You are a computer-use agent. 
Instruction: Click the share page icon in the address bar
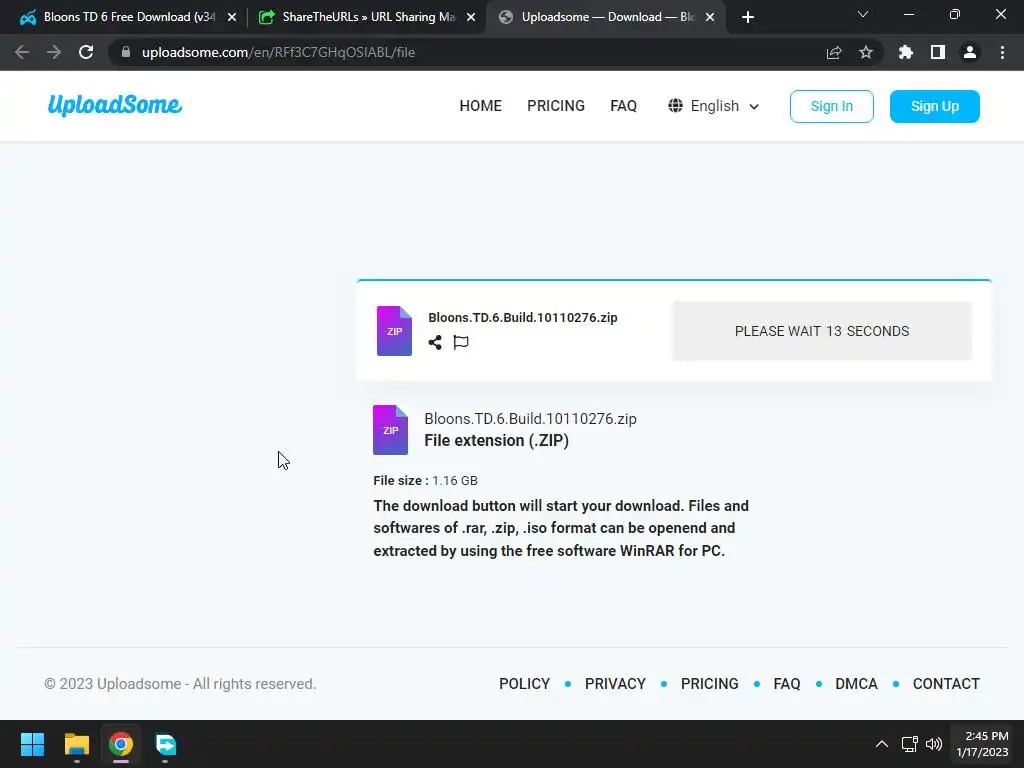[x=834, y=52]
